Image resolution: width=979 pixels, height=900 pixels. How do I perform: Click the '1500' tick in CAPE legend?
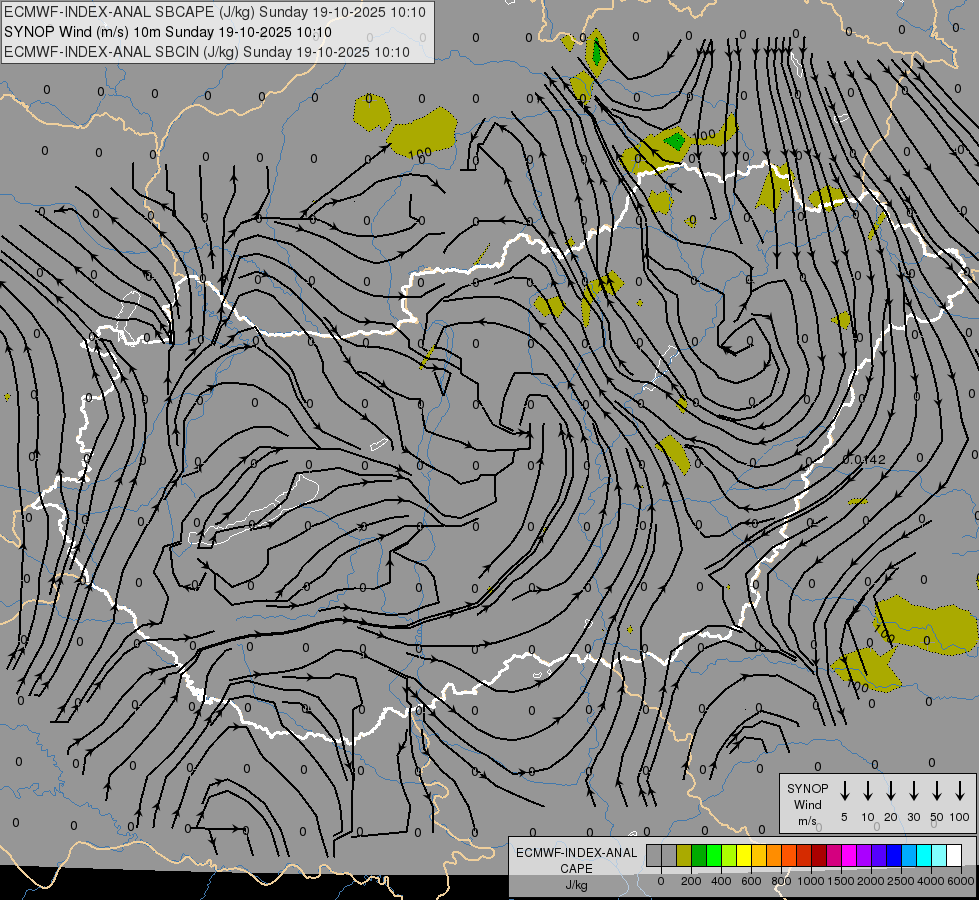(x=840, y=881)
